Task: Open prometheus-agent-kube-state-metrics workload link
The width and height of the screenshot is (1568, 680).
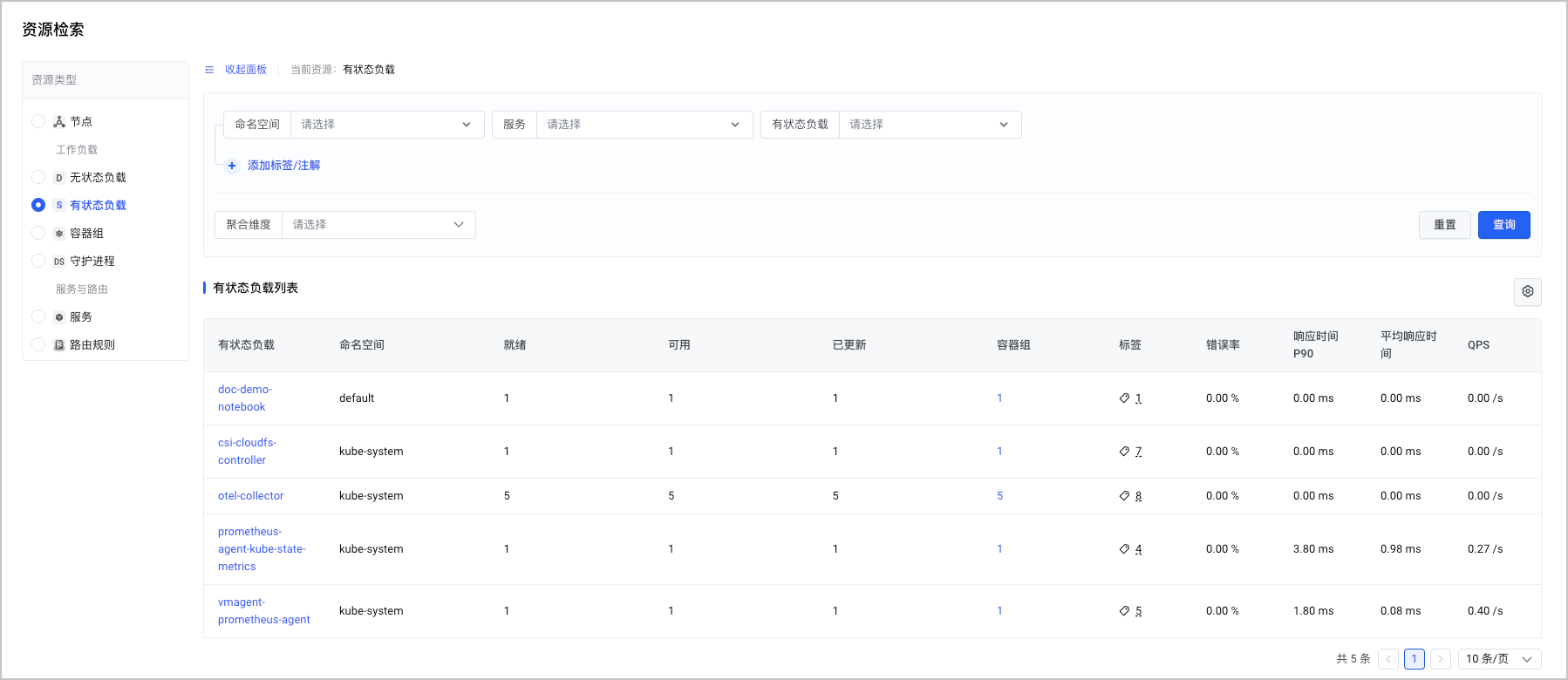Action: pos(262,549)
